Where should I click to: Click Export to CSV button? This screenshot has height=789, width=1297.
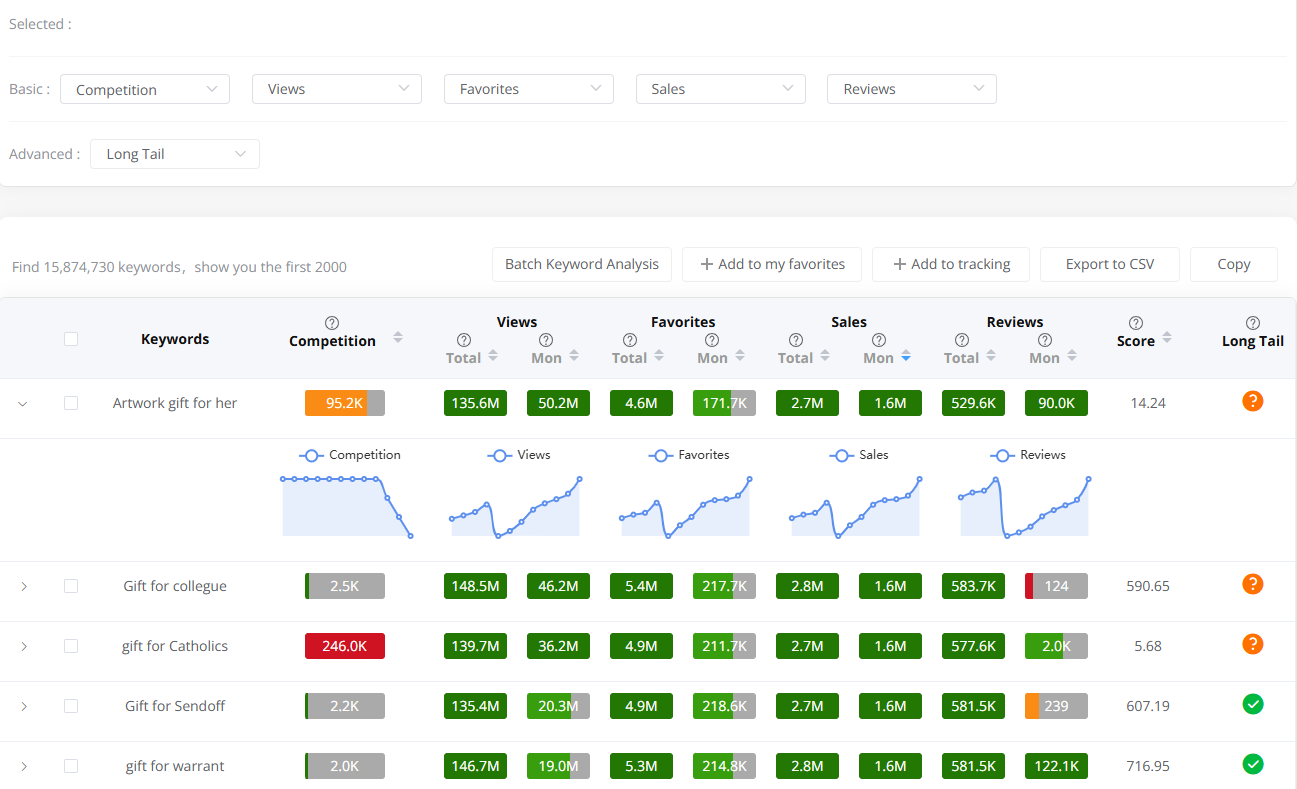click(x=1110, y=264)
